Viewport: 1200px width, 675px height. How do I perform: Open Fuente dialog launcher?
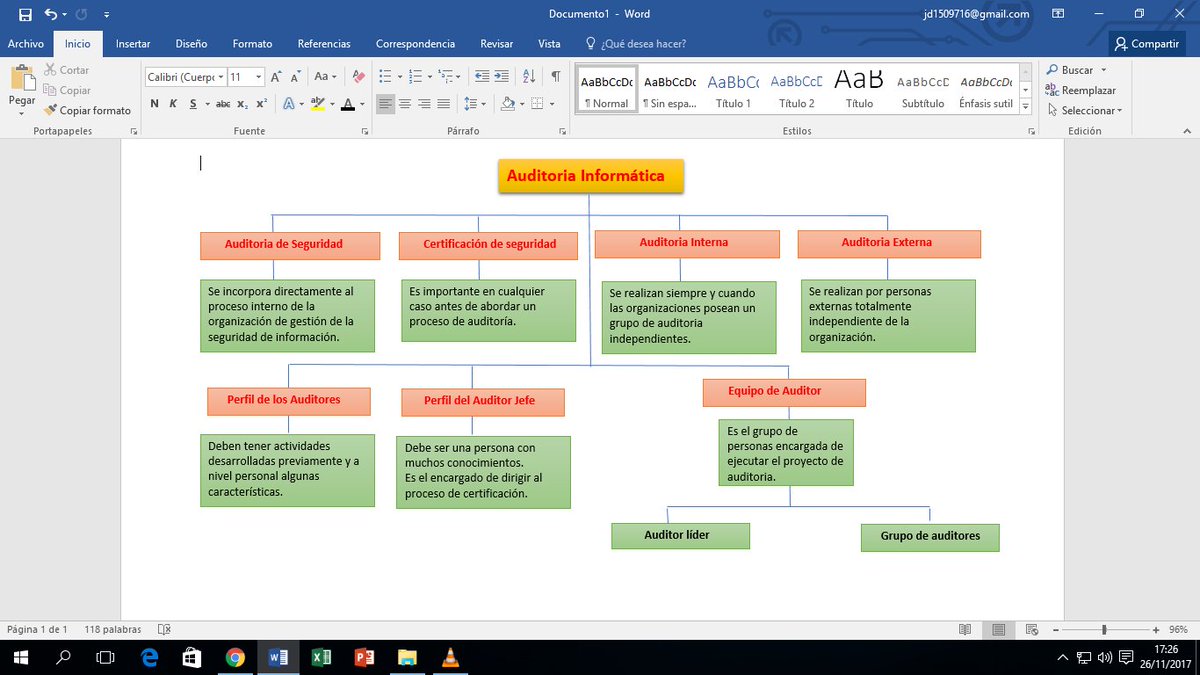click(364, 131)
